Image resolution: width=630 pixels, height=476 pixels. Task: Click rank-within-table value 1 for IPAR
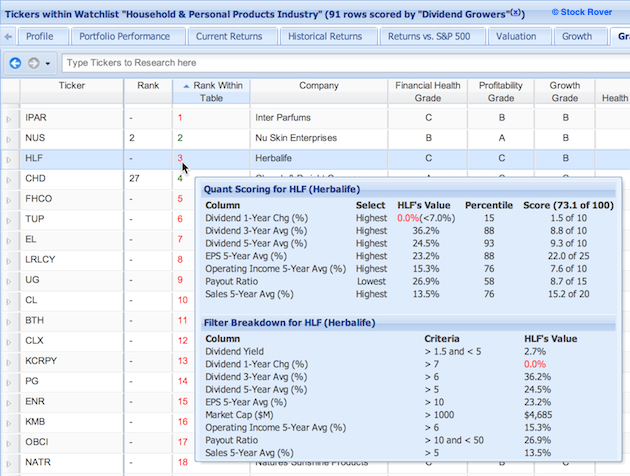tap(180, 118)
